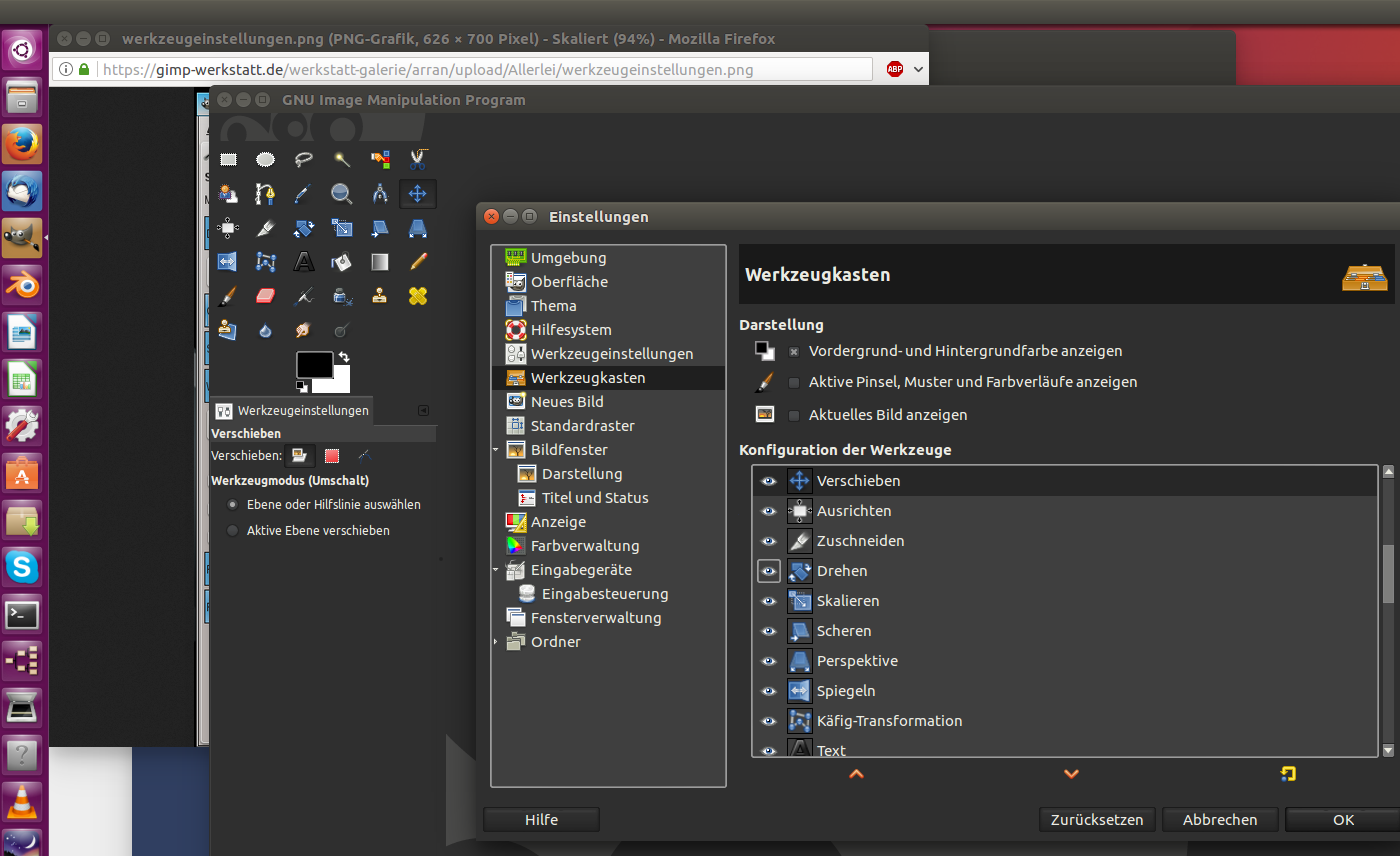Activate the Eraser tool
Image resolution: width=1400 pixels, height=856 pixels.
[265, 296]
